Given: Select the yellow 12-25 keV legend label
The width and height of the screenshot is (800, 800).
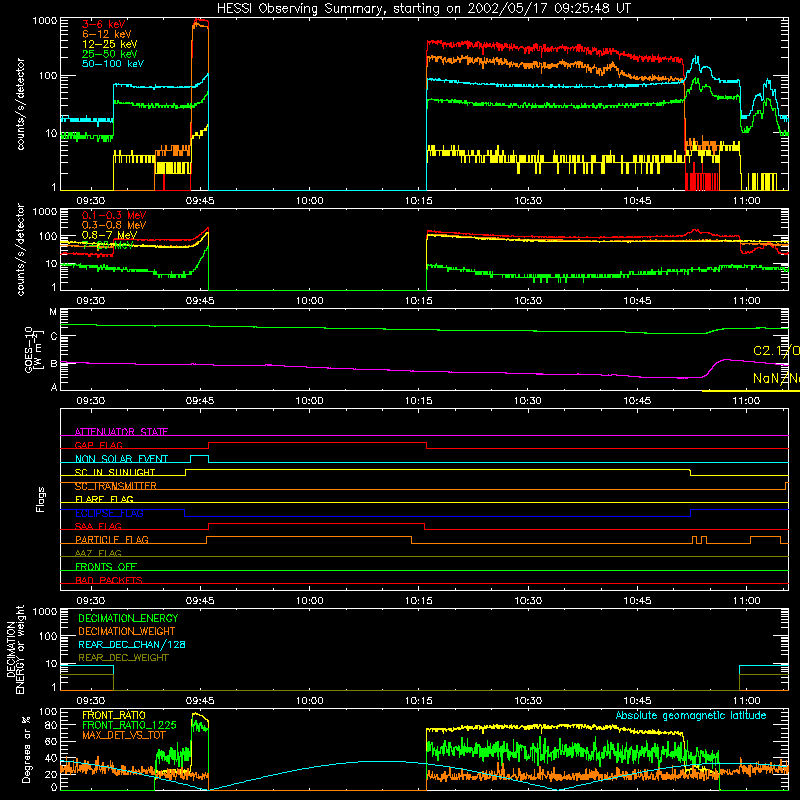Looking at the screenshot, I should pyautogui.click(x=109, y=44).
